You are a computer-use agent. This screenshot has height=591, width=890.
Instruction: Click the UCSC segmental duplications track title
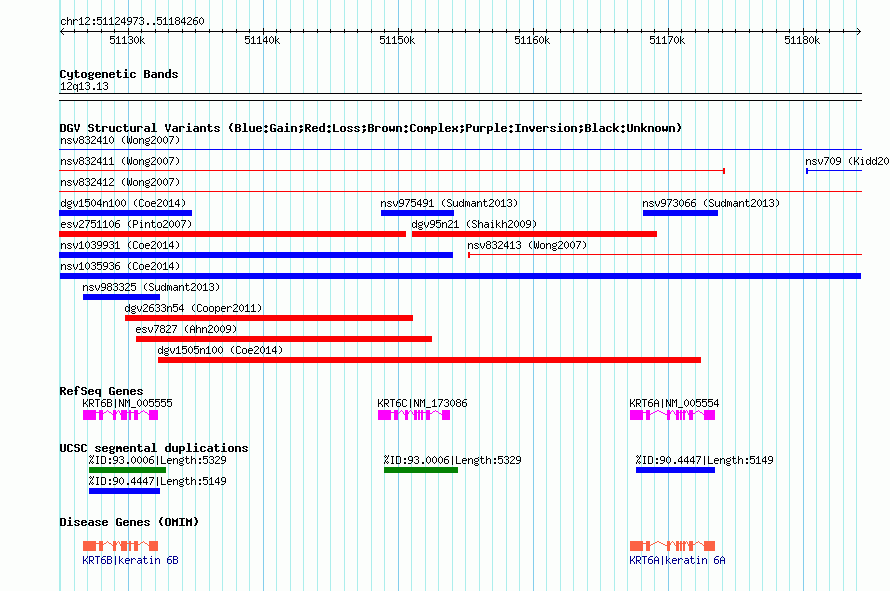coord(154,448)
